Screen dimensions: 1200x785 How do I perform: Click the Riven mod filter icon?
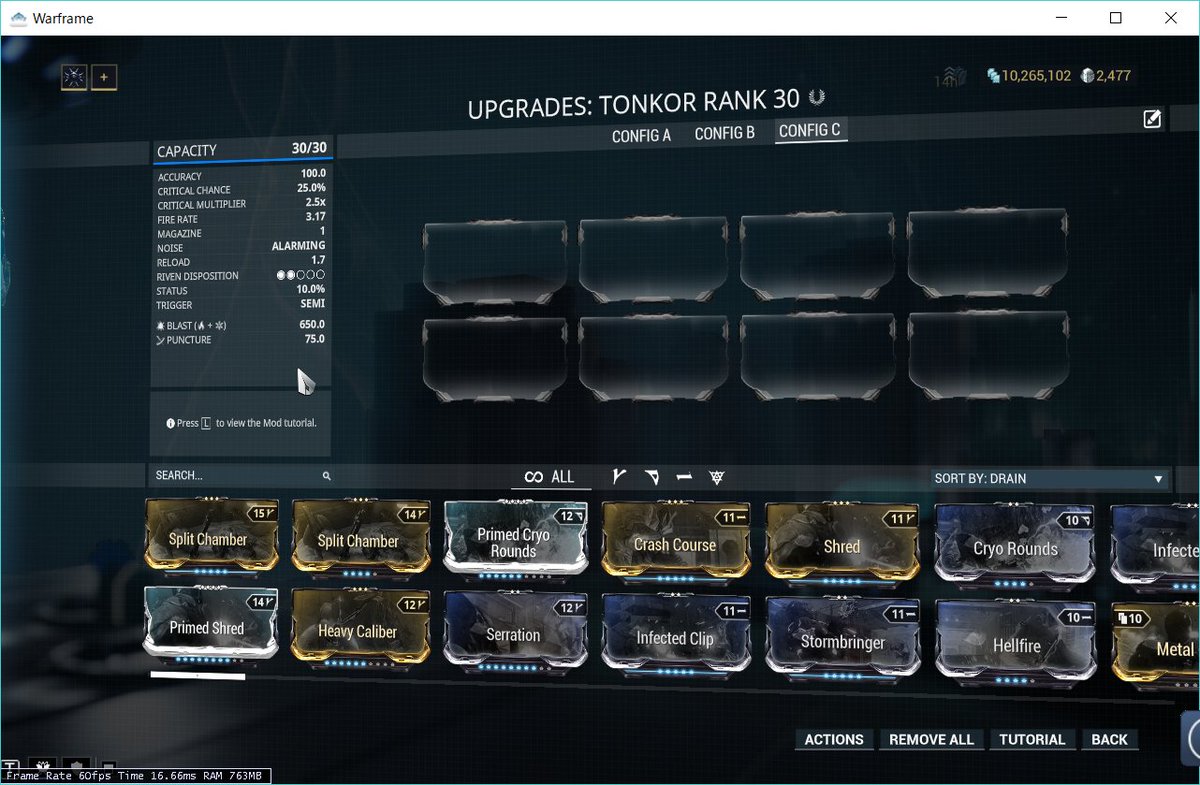pyautogui.click(x=716, y=477)
